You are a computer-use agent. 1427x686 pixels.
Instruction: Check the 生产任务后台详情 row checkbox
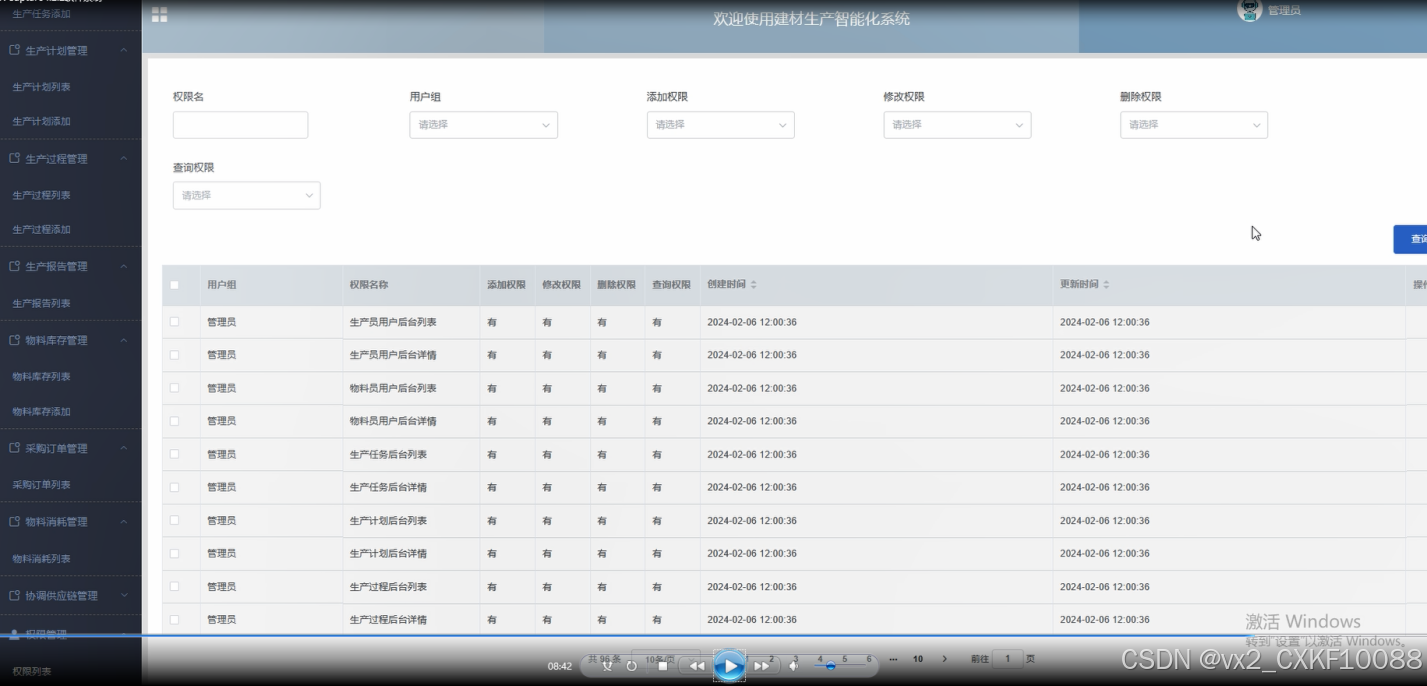(174, 487)
